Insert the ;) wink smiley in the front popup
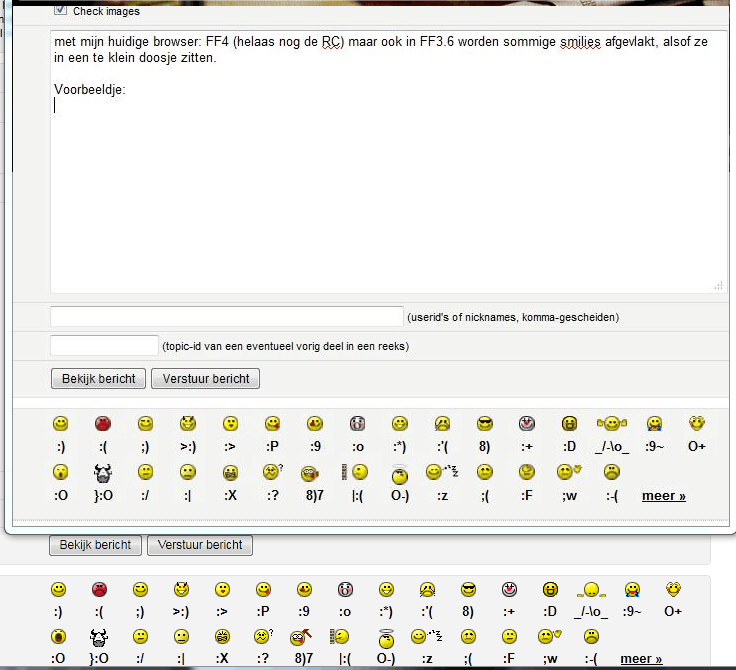Screen dimensions: 736x670 (x=146, y=424)
